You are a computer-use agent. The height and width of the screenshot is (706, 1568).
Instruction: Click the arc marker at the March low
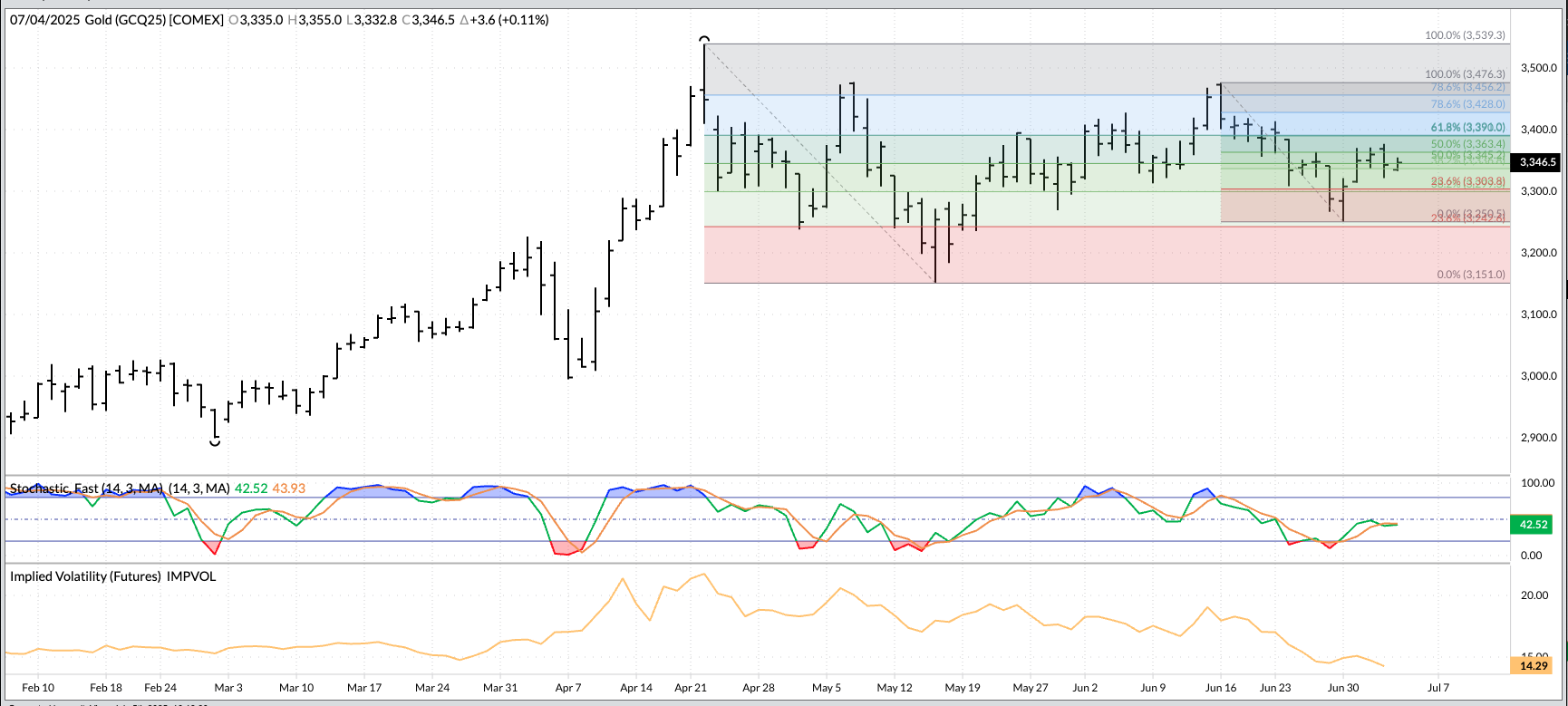[x=215, y=442]
